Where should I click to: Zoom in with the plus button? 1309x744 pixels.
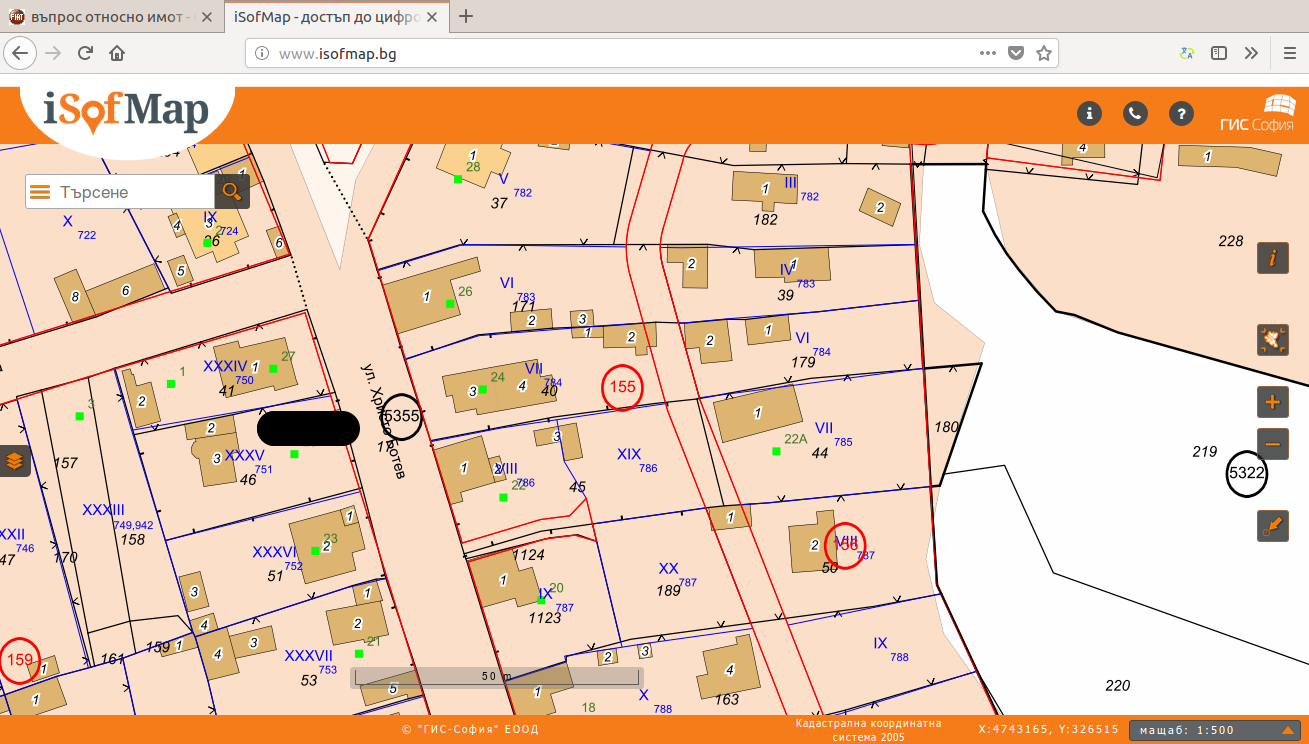tap(1272, 403)
